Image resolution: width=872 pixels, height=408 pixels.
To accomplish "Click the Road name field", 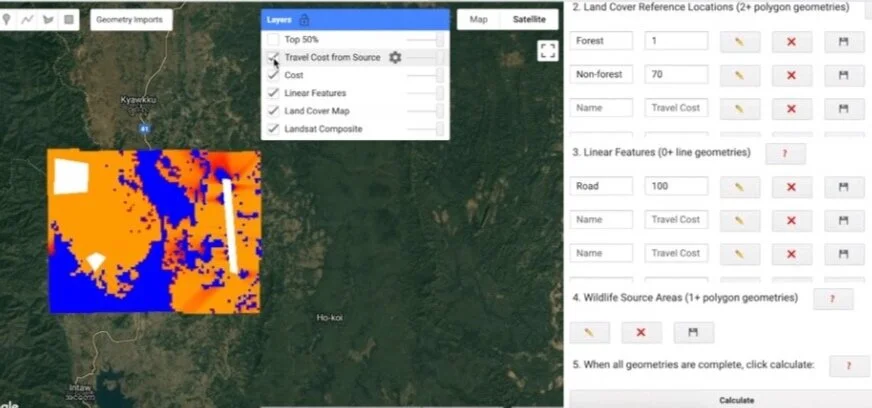I will (x=601, y=186).
